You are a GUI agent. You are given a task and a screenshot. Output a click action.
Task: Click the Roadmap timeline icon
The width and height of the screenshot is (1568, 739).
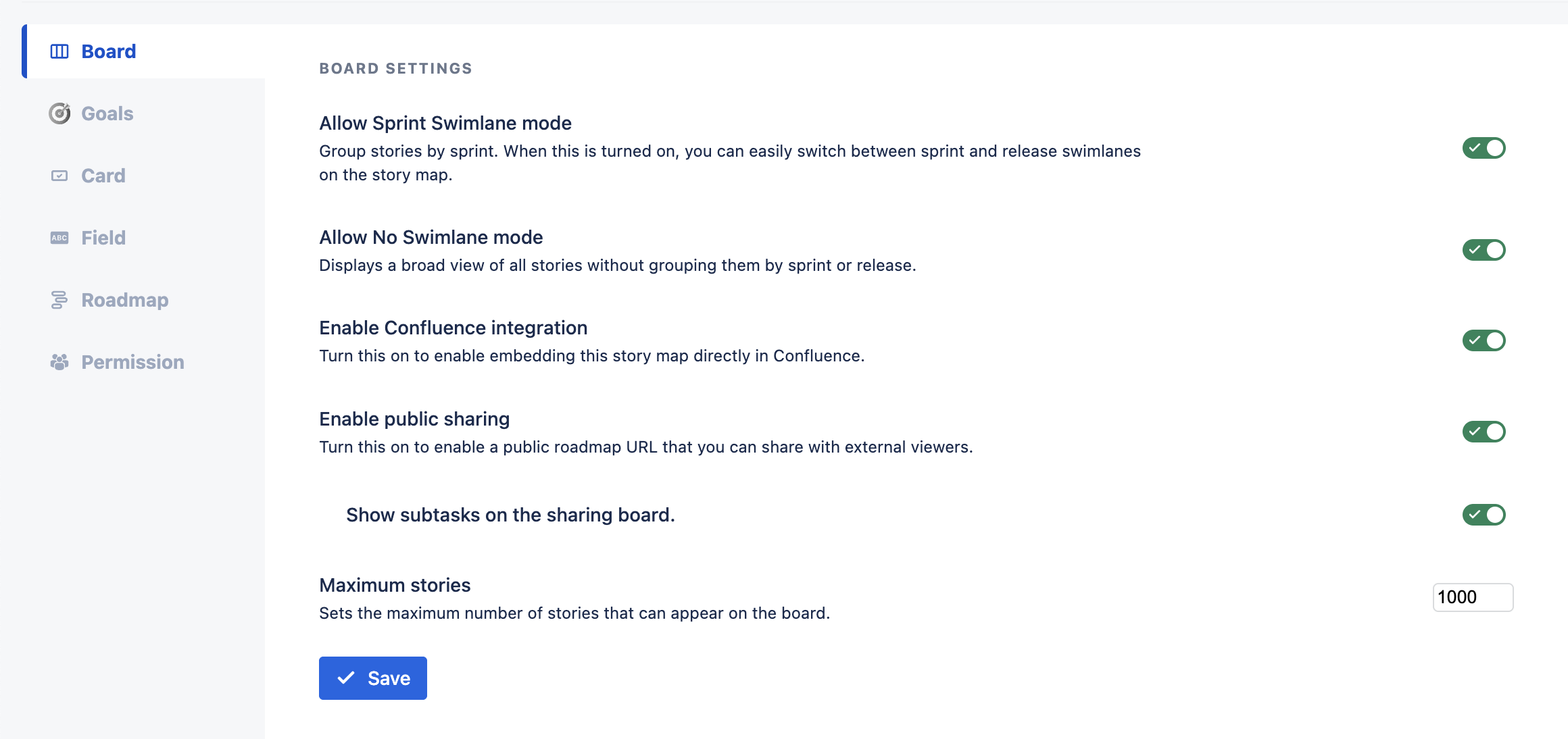click(x=59, y=300)
